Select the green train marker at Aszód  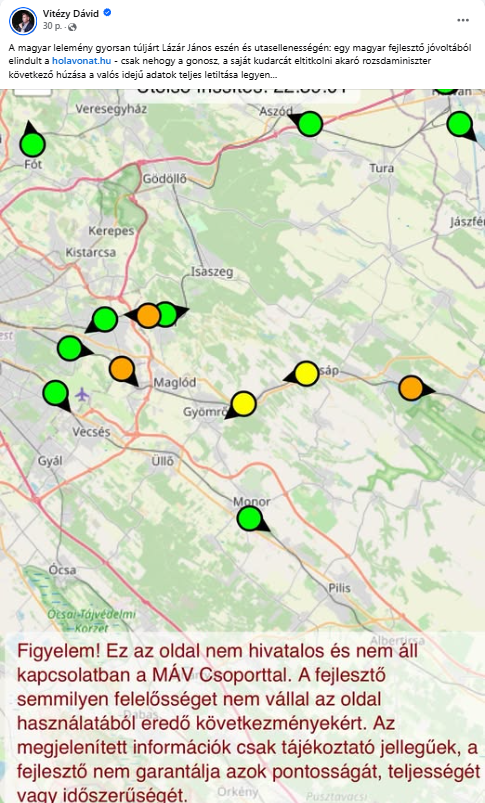tap(310, 124)
